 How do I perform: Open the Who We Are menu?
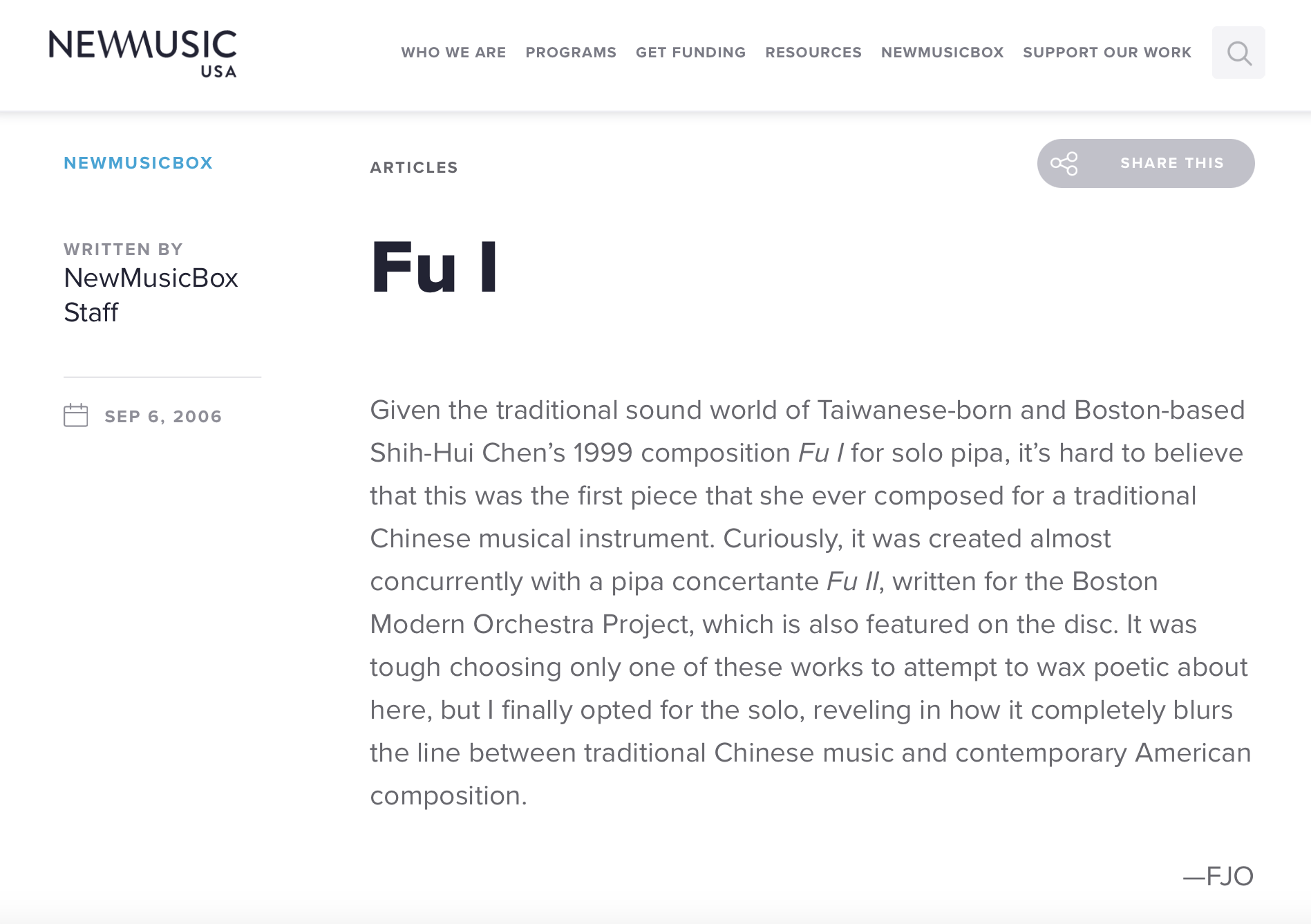click(453, 53)
